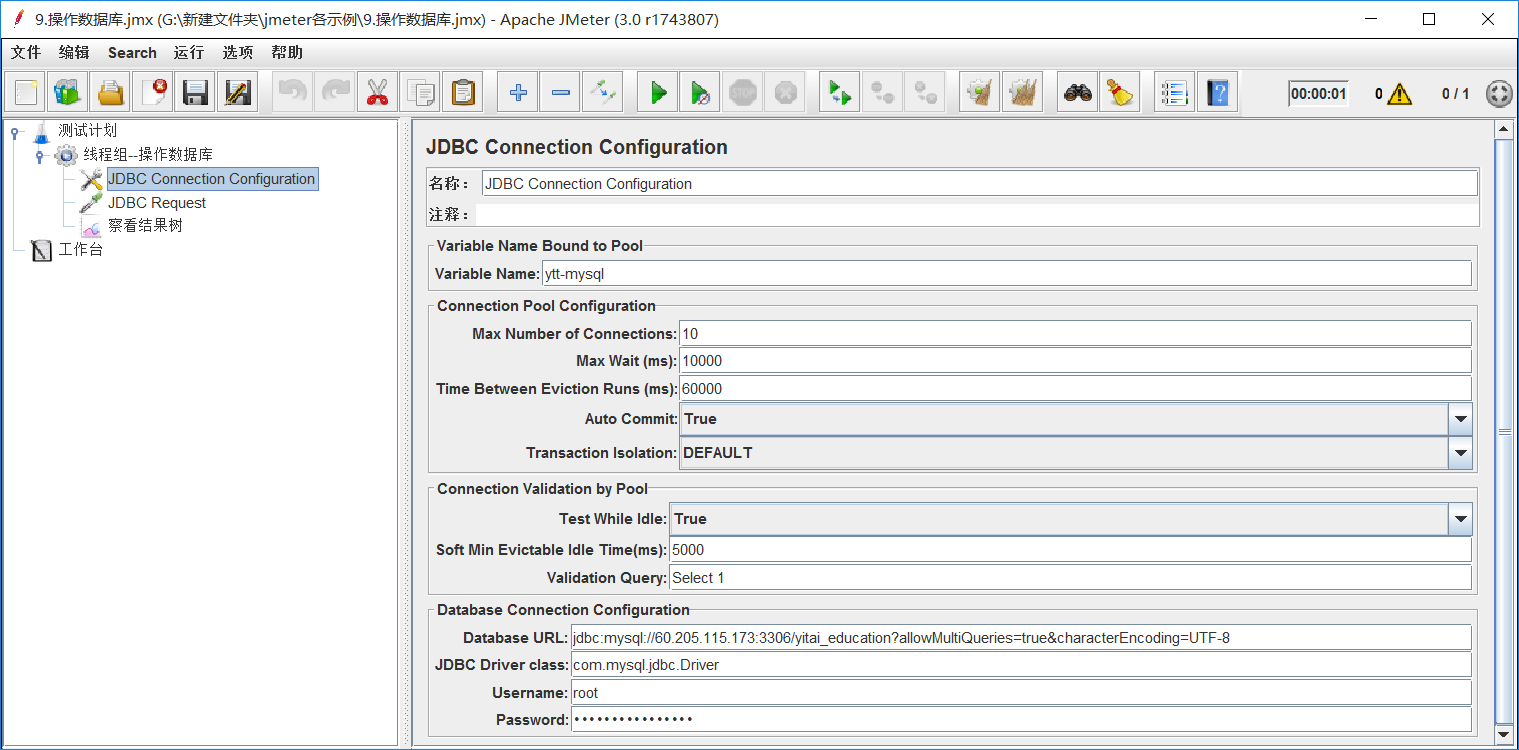This screenshot has width=1519, height=750.
Task: Open the Test While Idle dropdown arrow
Action: 1460,519
